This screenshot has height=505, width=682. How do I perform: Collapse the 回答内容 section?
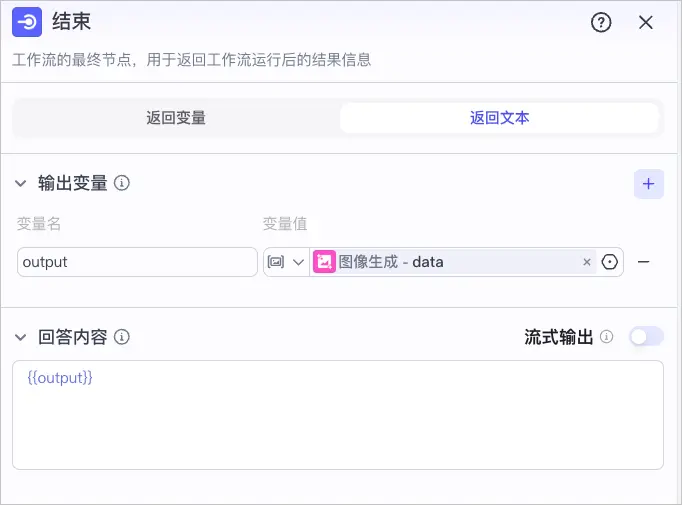[x=20, y=337]
